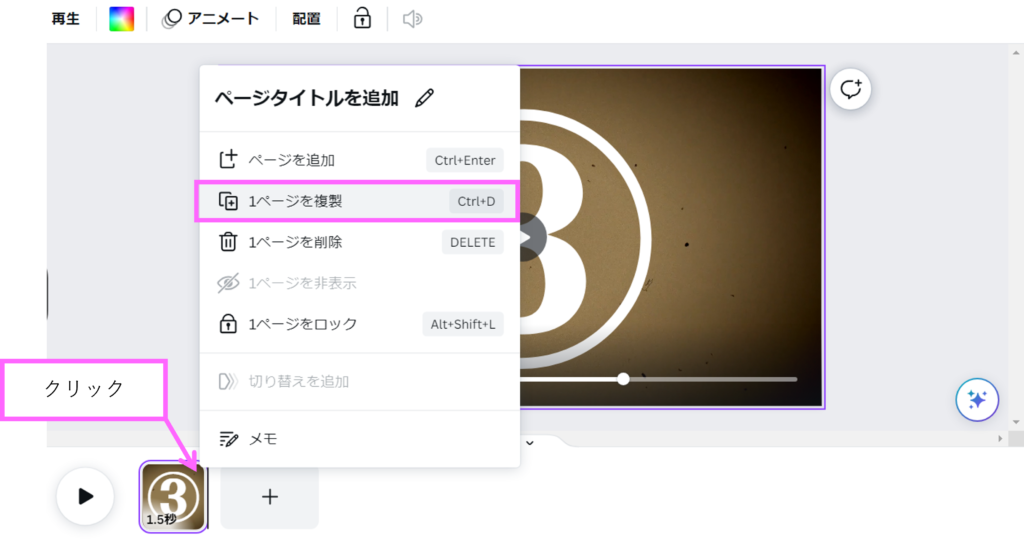Click the アニメート animate button
The image size is (1024, 550).
[x=211, y=19]
